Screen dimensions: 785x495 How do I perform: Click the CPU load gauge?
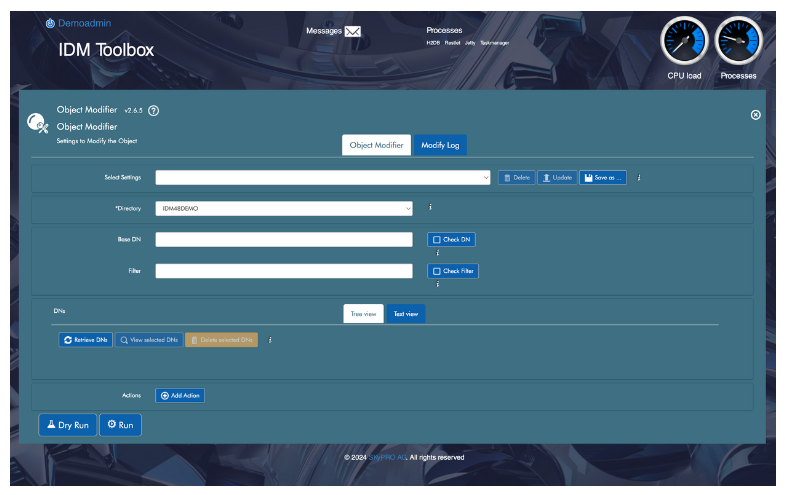(684, 42)
